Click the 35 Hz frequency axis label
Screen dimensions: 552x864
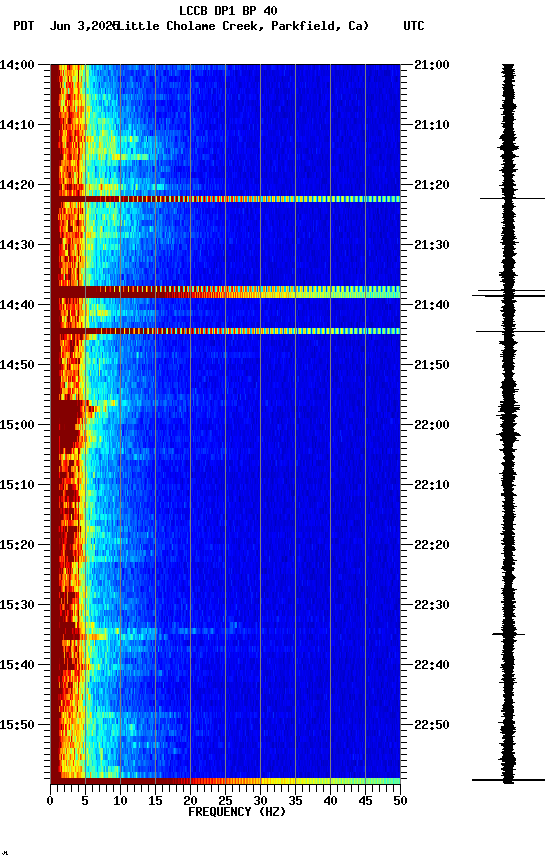click(295, 801)
